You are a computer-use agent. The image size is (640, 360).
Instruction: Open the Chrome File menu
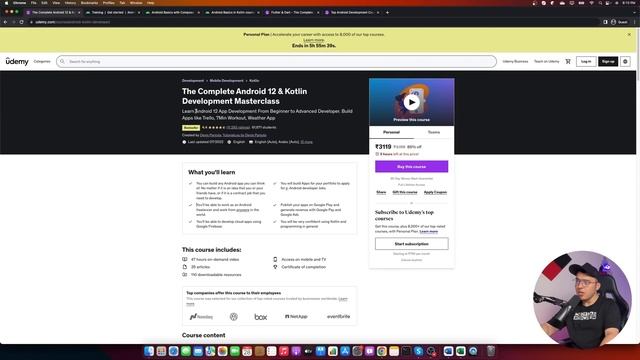[x=33, y=3]
